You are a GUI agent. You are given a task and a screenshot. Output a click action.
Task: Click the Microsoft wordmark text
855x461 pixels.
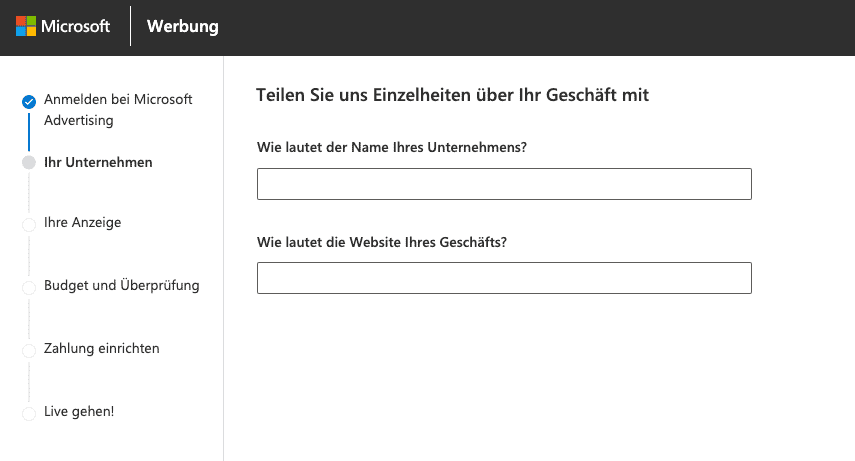coord(75,26)
